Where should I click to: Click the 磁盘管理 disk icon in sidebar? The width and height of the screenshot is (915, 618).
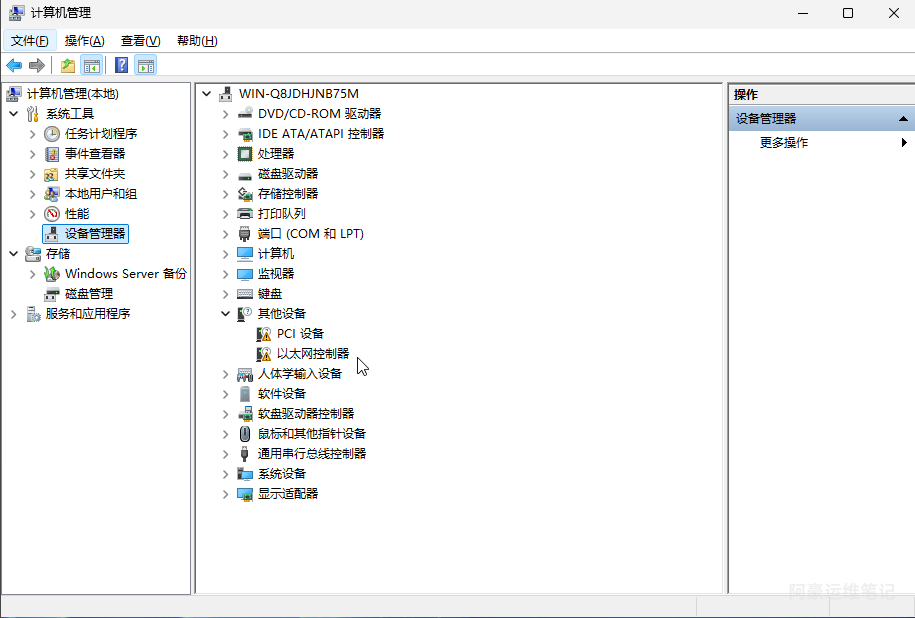coord(52,294)
